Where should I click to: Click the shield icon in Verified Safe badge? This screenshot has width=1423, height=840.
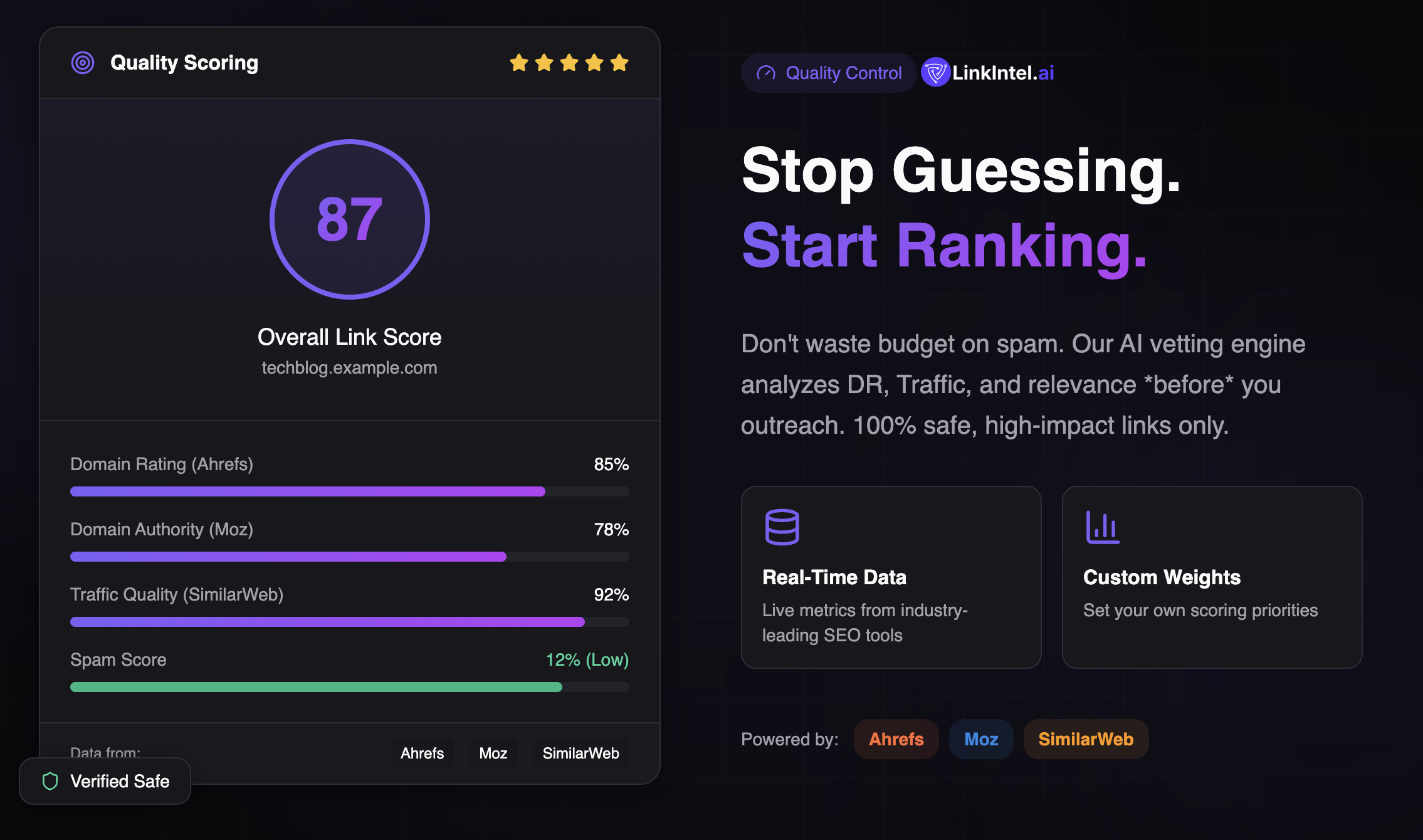(50, 781)
